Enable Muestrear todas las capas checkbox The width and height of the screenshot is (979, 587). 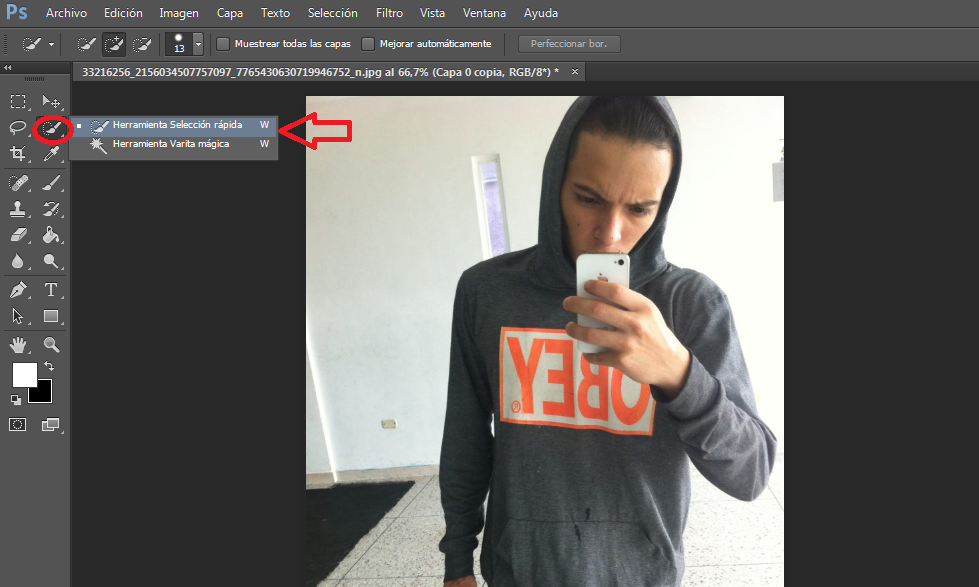tap(223, 44)
